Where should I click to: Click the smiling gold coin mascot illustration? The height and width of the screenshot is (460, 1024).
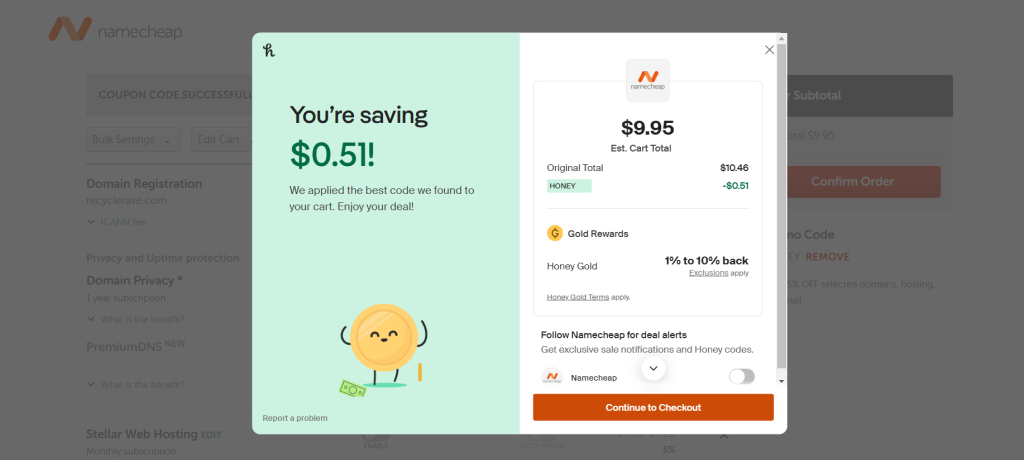(x=382, y=339)
